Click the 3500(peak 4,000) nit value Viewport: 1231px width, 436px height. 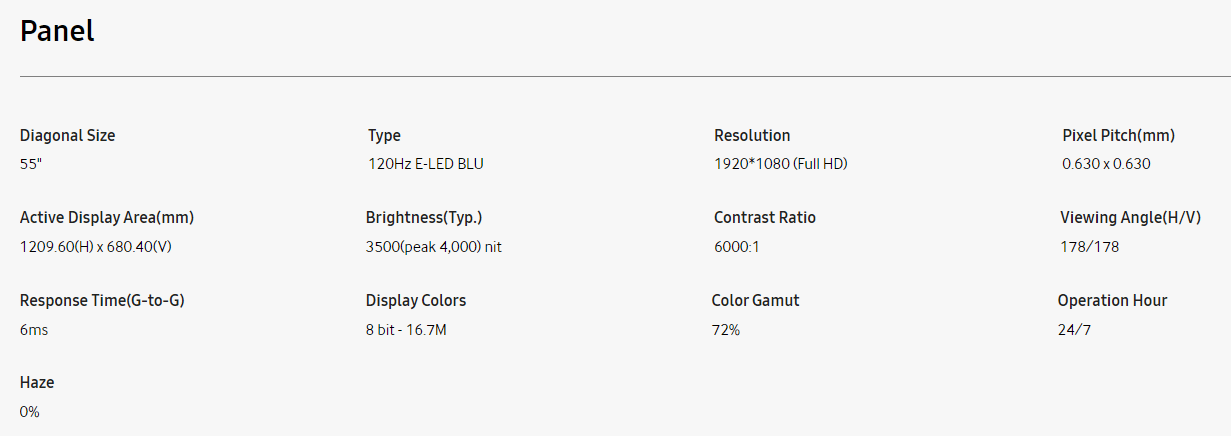coord(434,246)
